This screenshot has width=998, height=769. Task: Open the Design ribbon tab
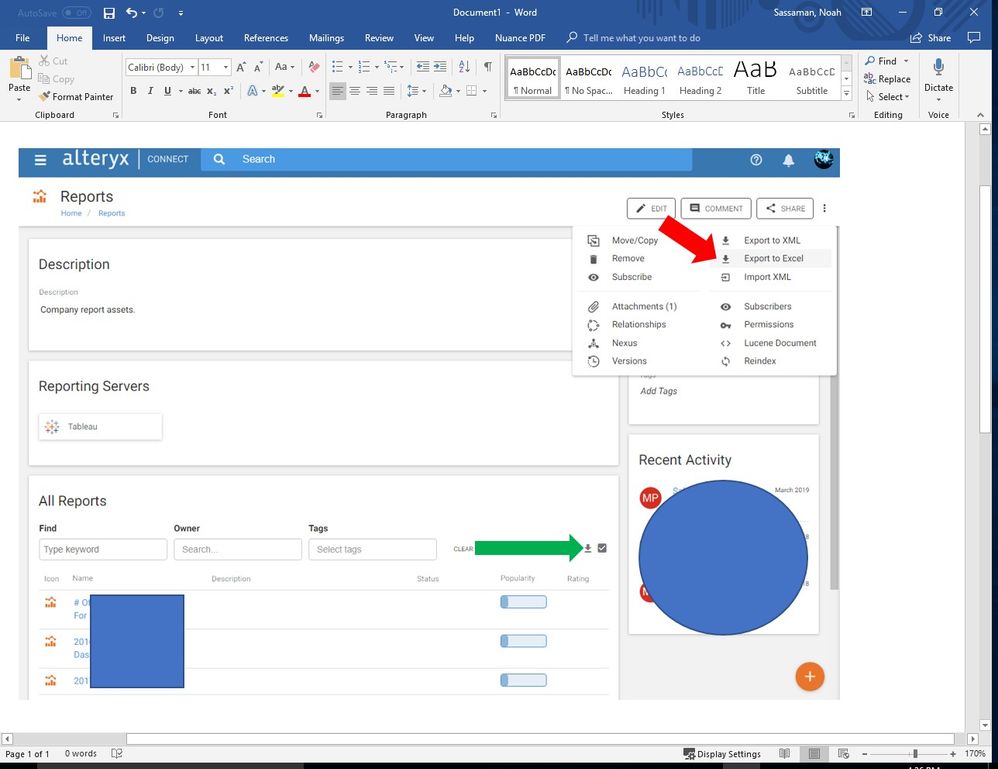coord(160,38)
